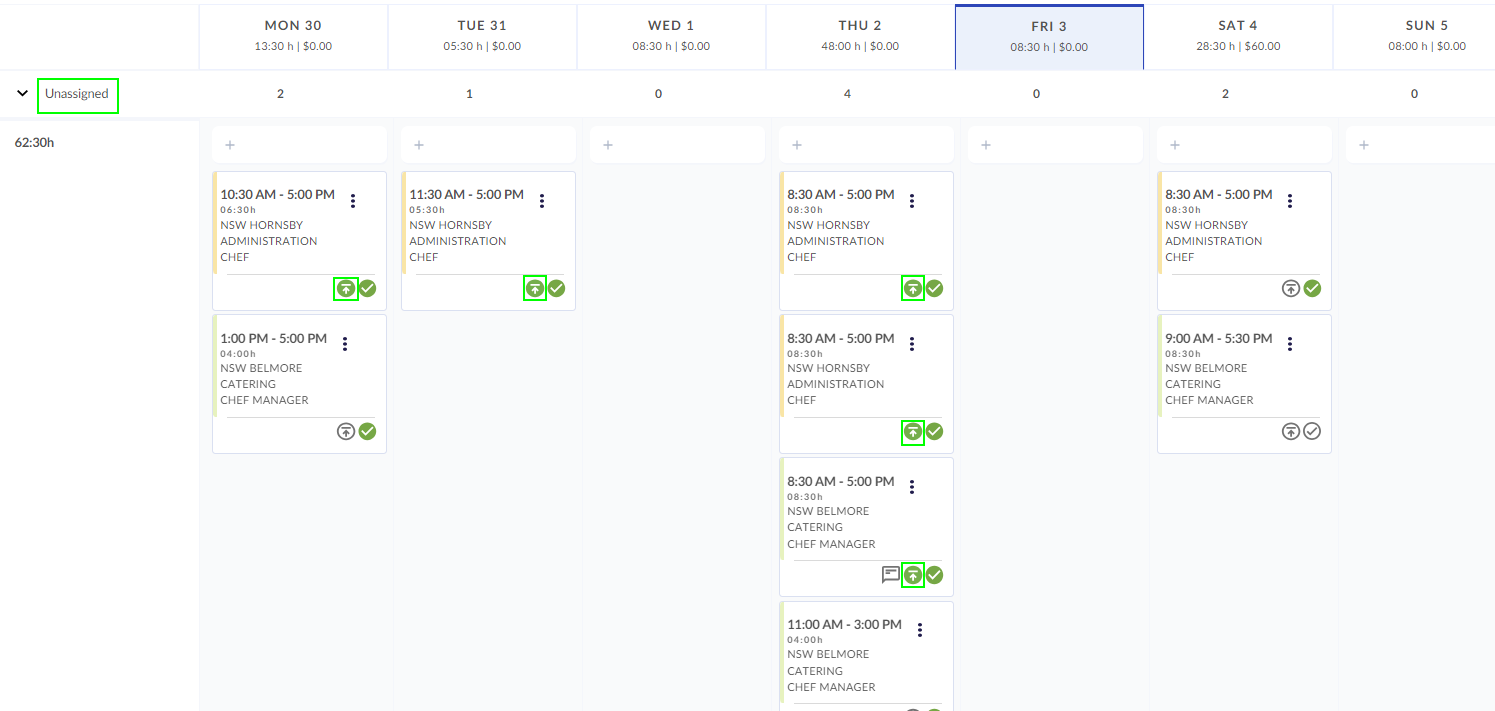Open three-dot menu on Monday 10:30 AM shift
Viewport: 1495px width, 711px height.
(x=353, y=201)
